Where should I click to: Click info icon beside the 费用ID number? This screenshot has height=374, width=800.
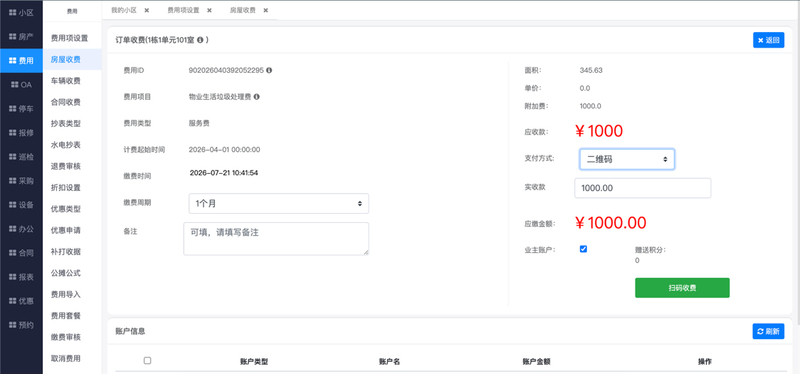[x=269, y=70]
